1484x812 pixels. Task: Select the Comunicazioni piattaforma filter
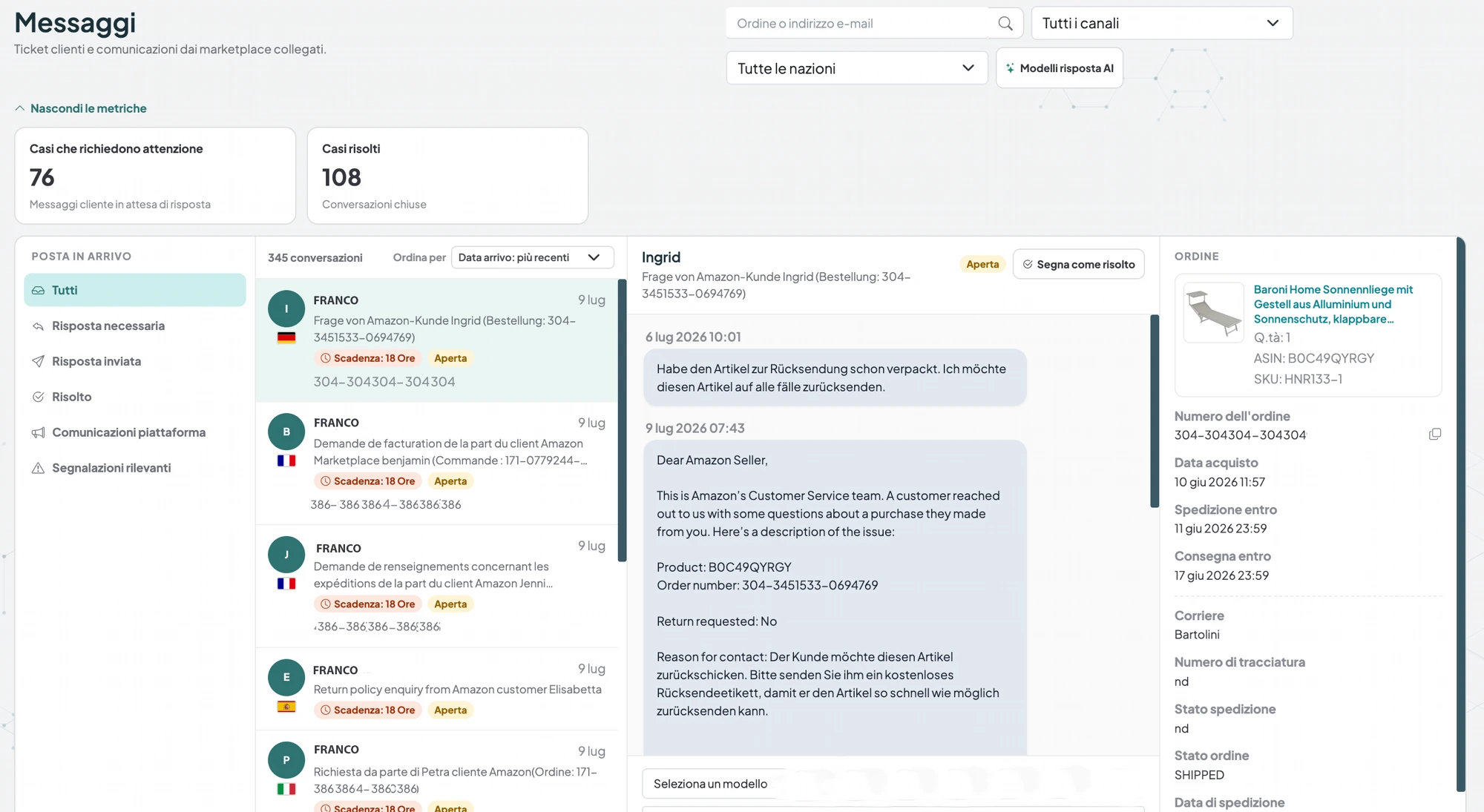click(135, 432)
